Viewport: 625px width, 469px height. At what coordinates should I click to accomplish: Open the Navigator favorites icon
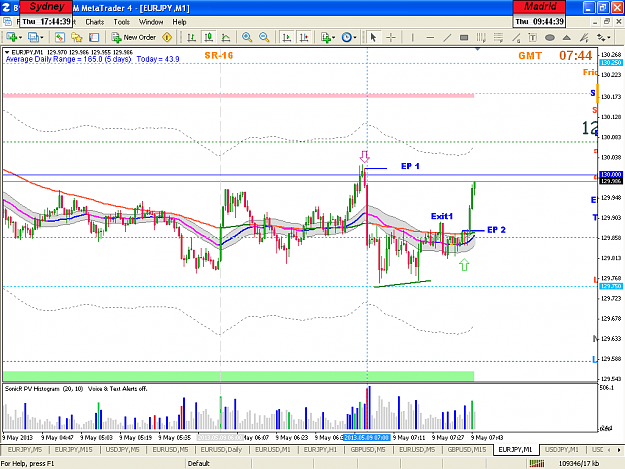click(x=77, y=37)
